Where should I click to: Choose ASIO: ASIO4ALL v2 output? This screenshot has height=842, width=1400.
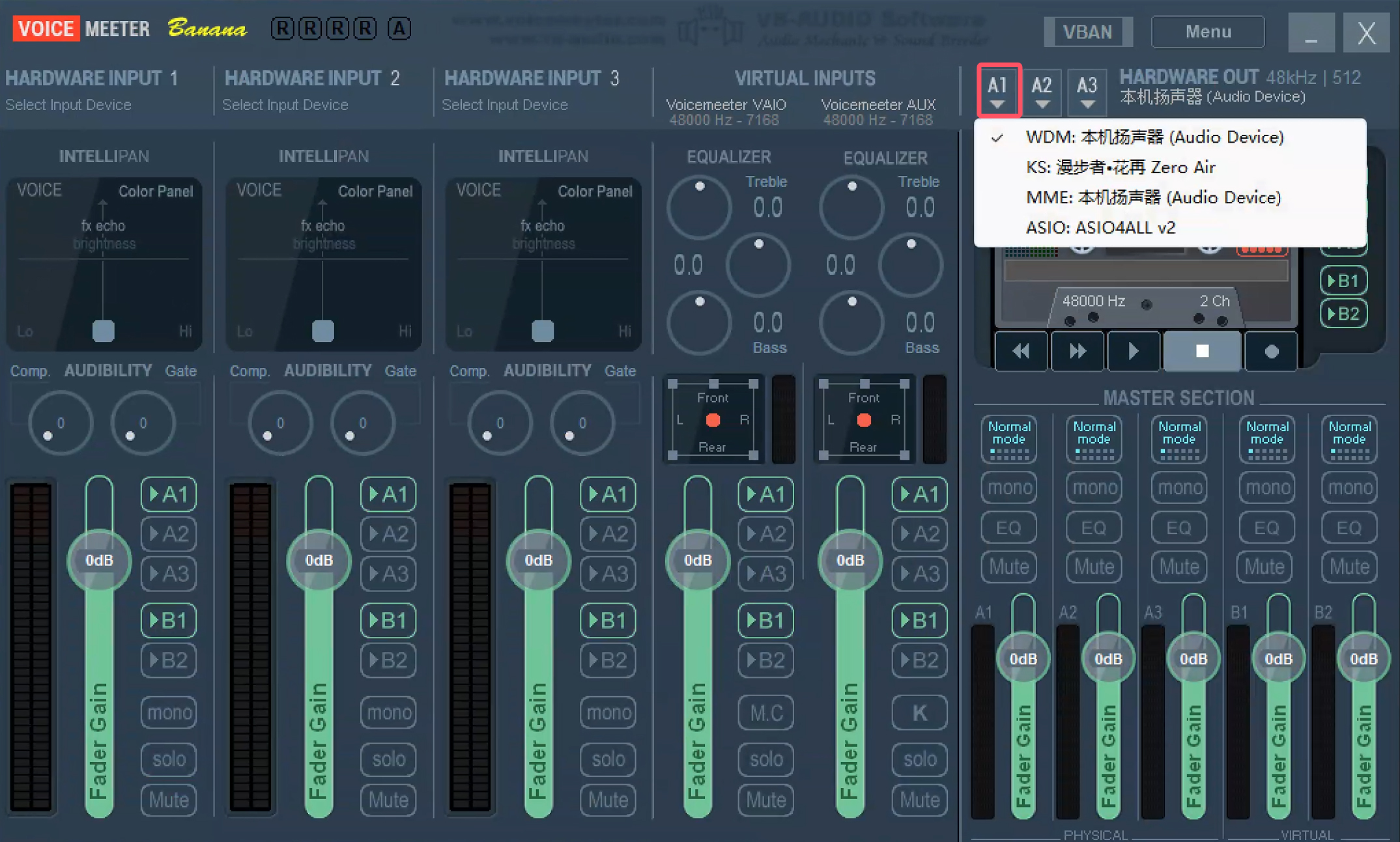[1170, 227]
